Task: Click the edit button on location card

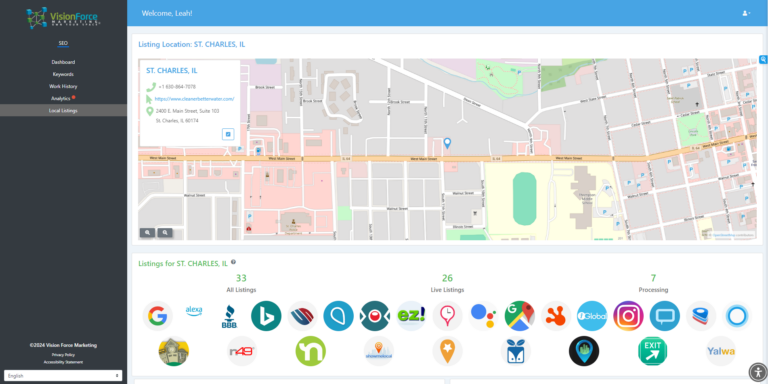Action: pyautogui.click(x=228, y=134)
